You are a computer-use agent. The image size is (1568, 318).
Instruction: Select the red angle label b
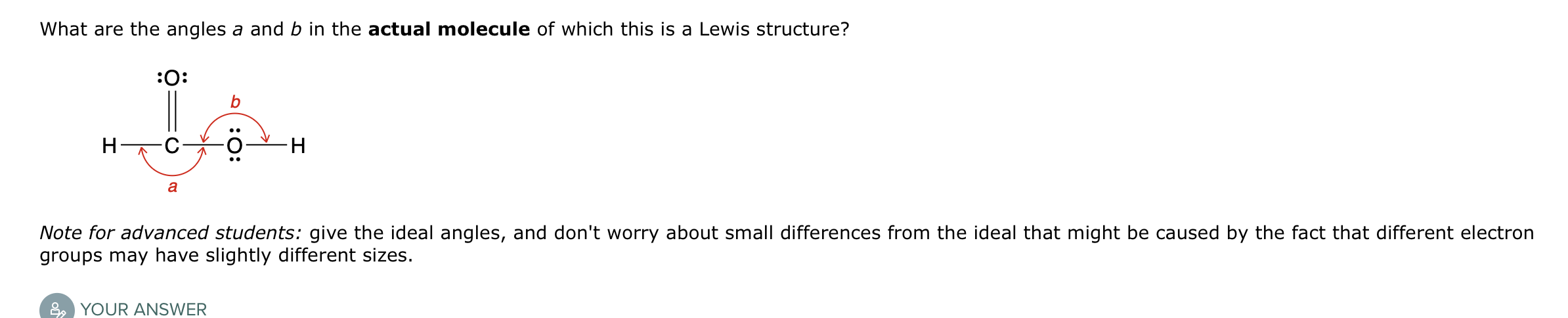[235, 102]
